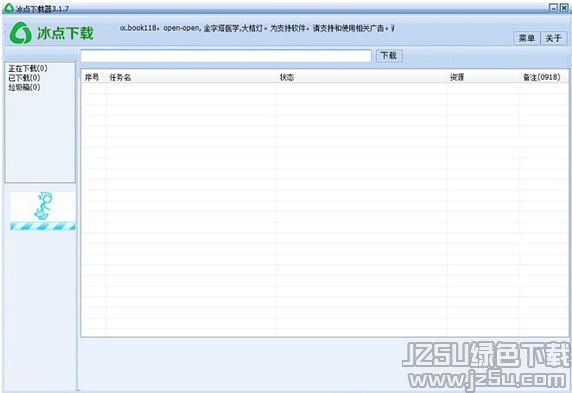Open the 菜单 menu button
The height and width of the screenshot is (393, 572).
(527, 38)
